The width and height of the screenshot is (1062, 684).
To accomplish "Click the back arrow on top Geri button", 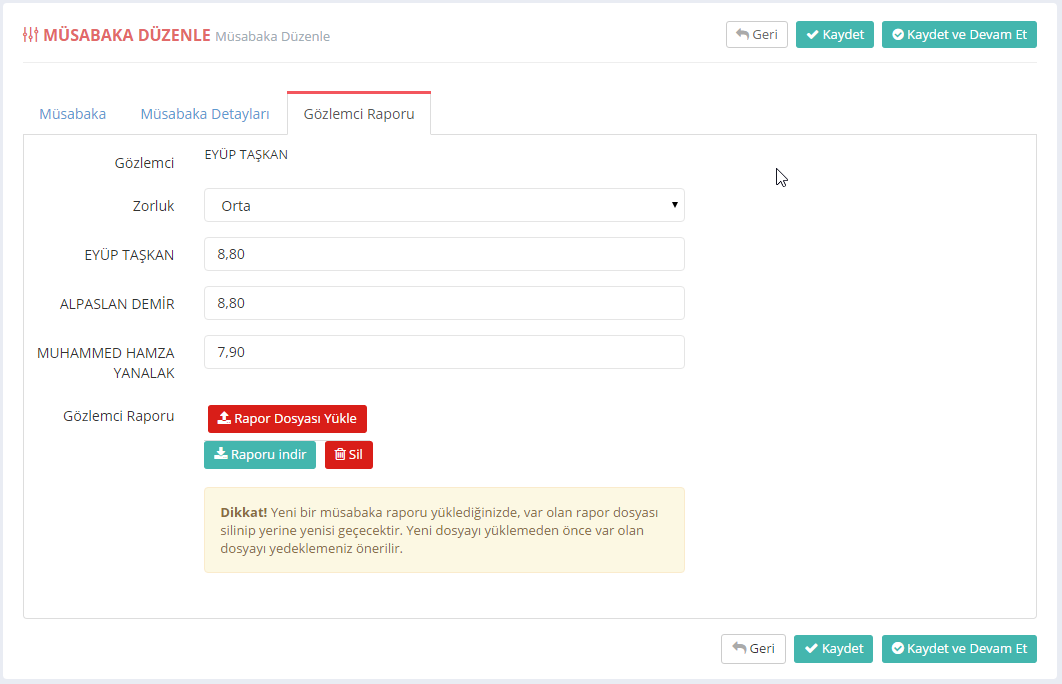I will pos(742,34).
